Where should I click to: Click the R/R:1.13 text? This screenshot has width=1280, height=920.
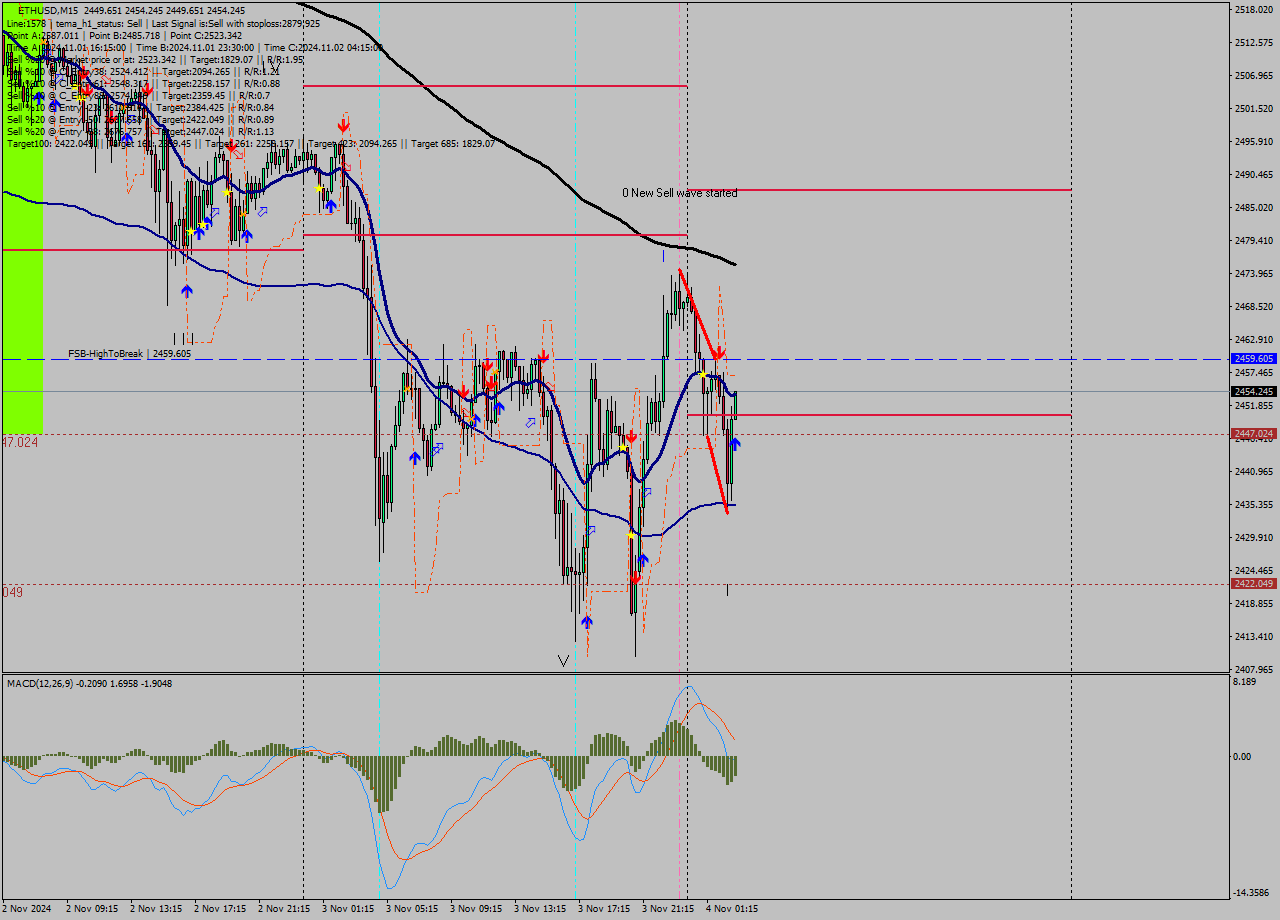255,131
